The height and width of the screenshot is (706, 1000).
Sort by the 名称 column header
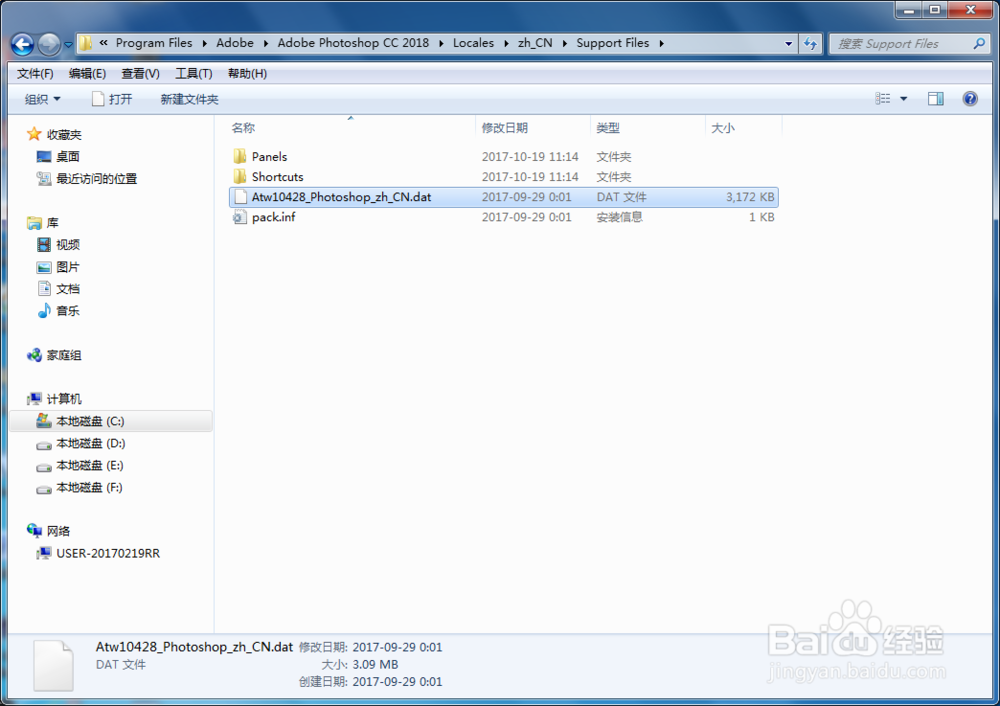(351, 128)
